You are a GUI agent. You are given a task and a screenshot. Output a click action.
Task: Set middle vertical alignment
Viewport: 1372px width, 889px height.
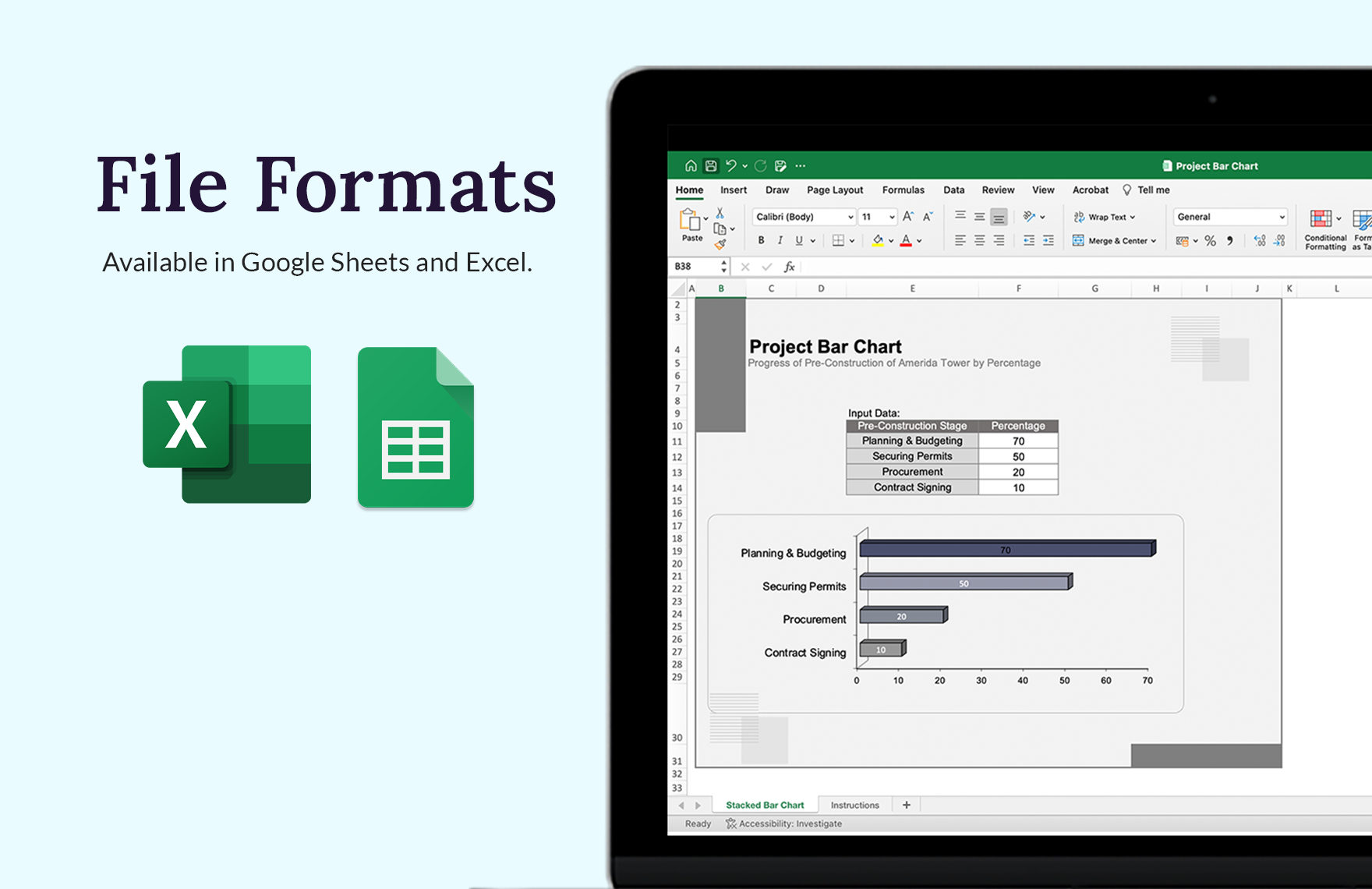979,217
